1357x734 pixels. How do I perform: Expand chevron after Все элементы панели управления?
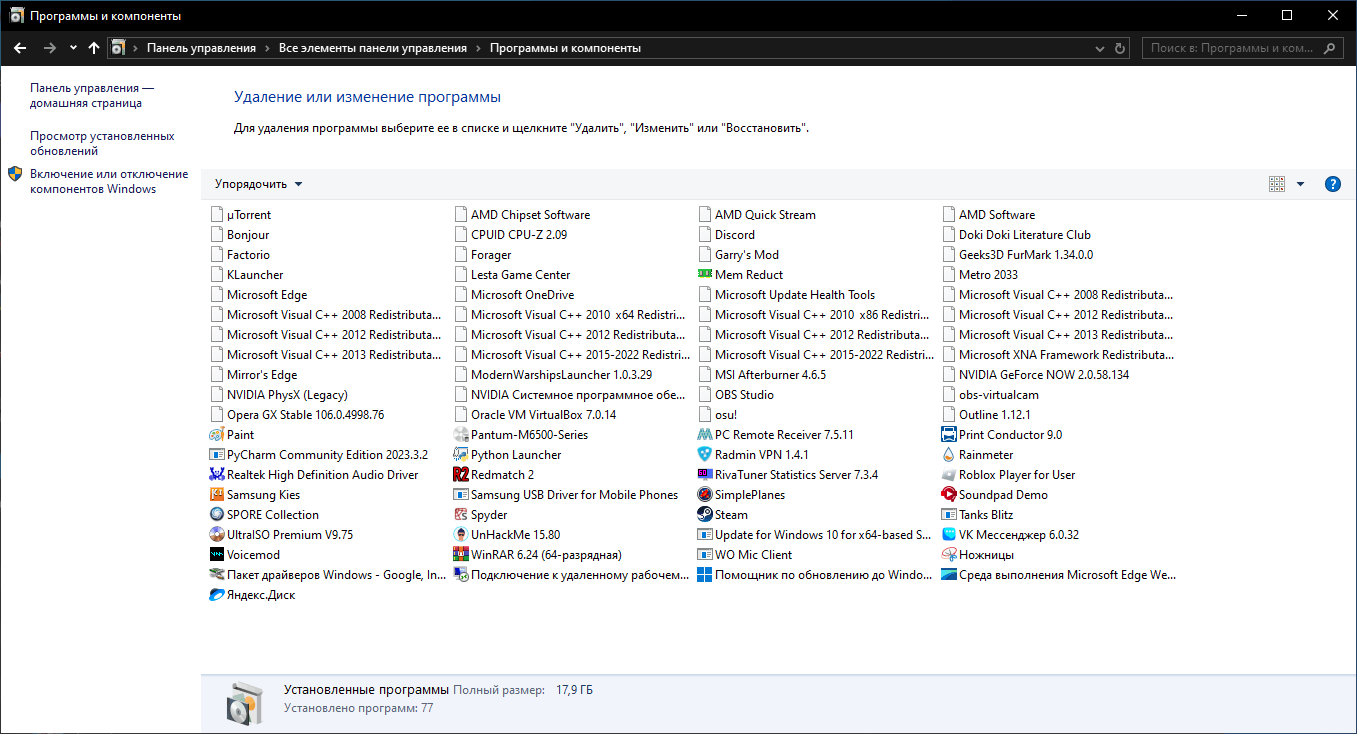pyautogui.click(x=478, y=48)
